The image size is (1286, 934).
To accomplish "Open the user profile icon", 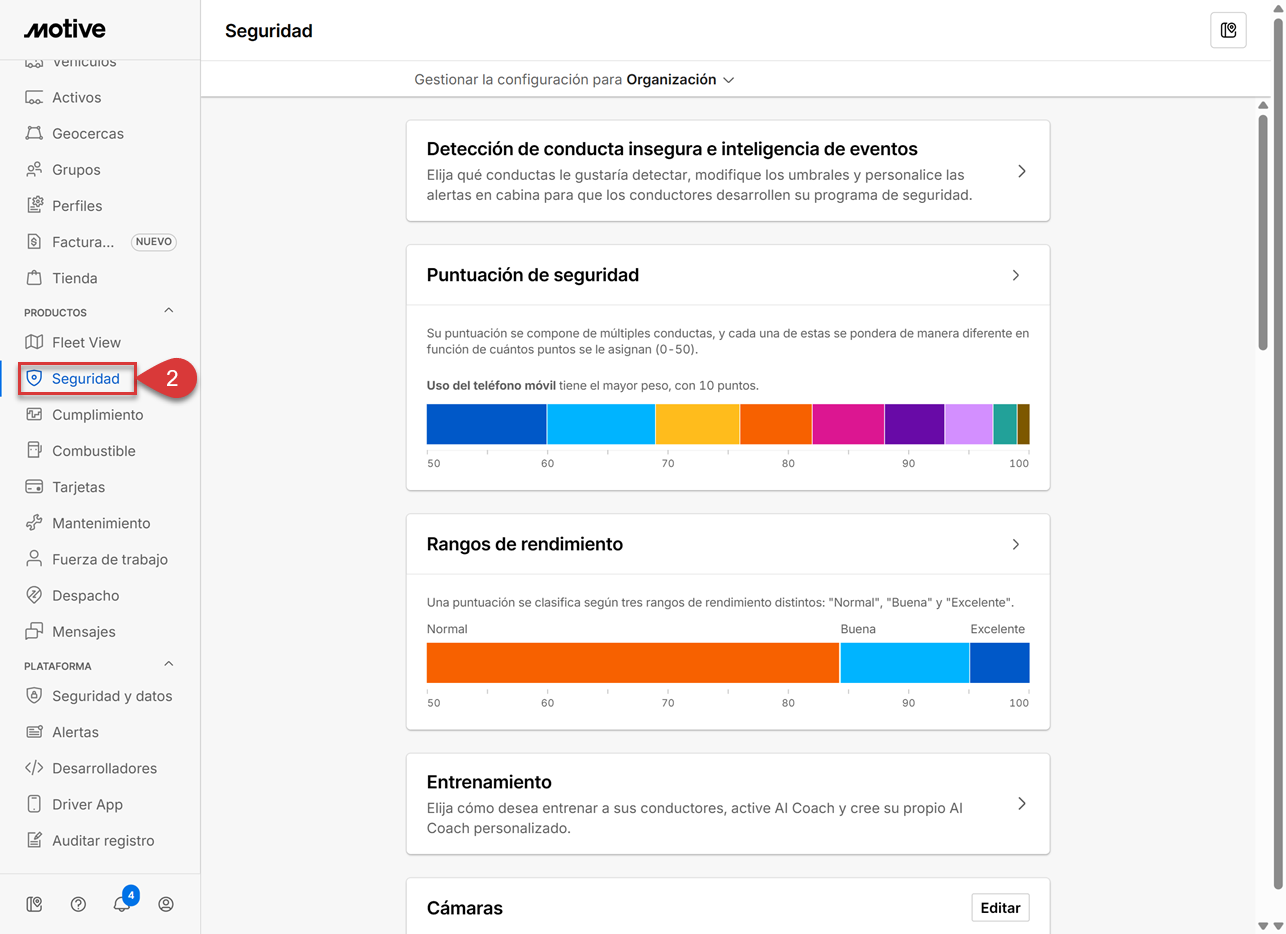I will pyautogui.click(x=166, y=904).
